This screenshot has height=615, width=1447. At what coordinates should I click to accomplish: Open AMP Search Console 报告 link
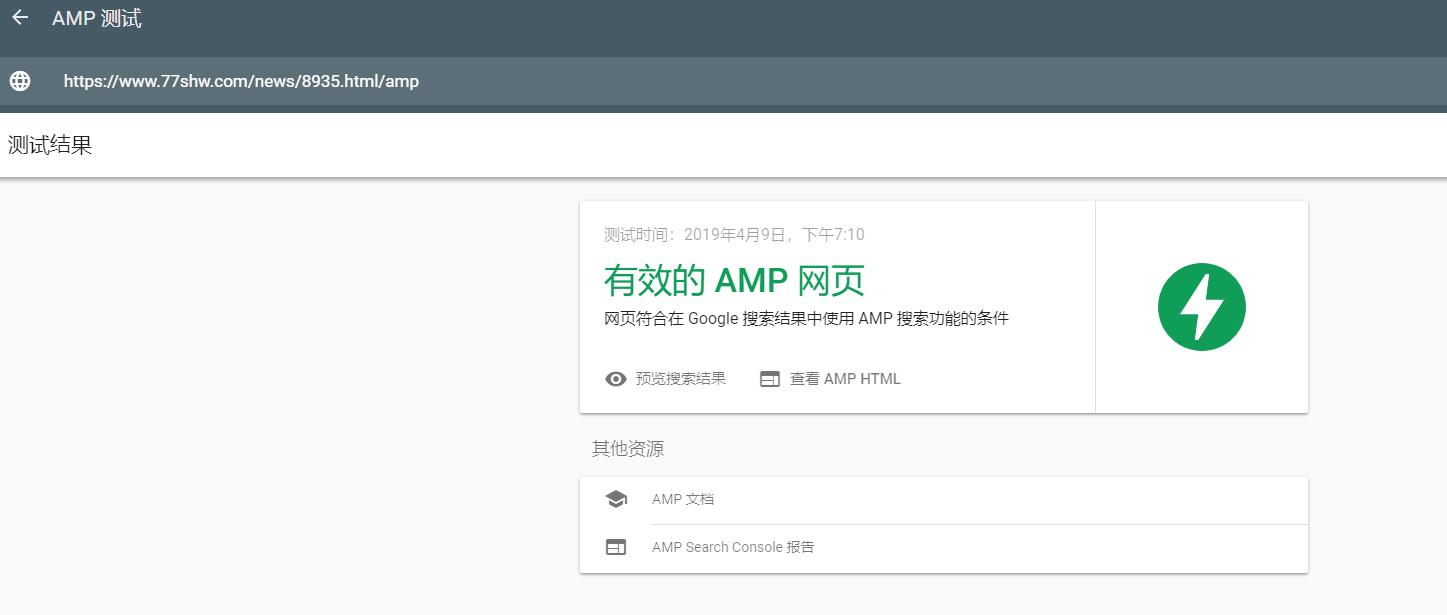(733, 548)
